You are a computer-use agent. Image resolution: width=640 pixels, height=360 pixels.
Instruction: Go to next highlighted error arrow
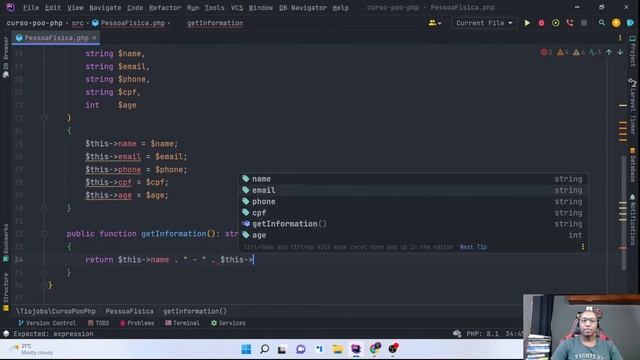tap(620, 52)
